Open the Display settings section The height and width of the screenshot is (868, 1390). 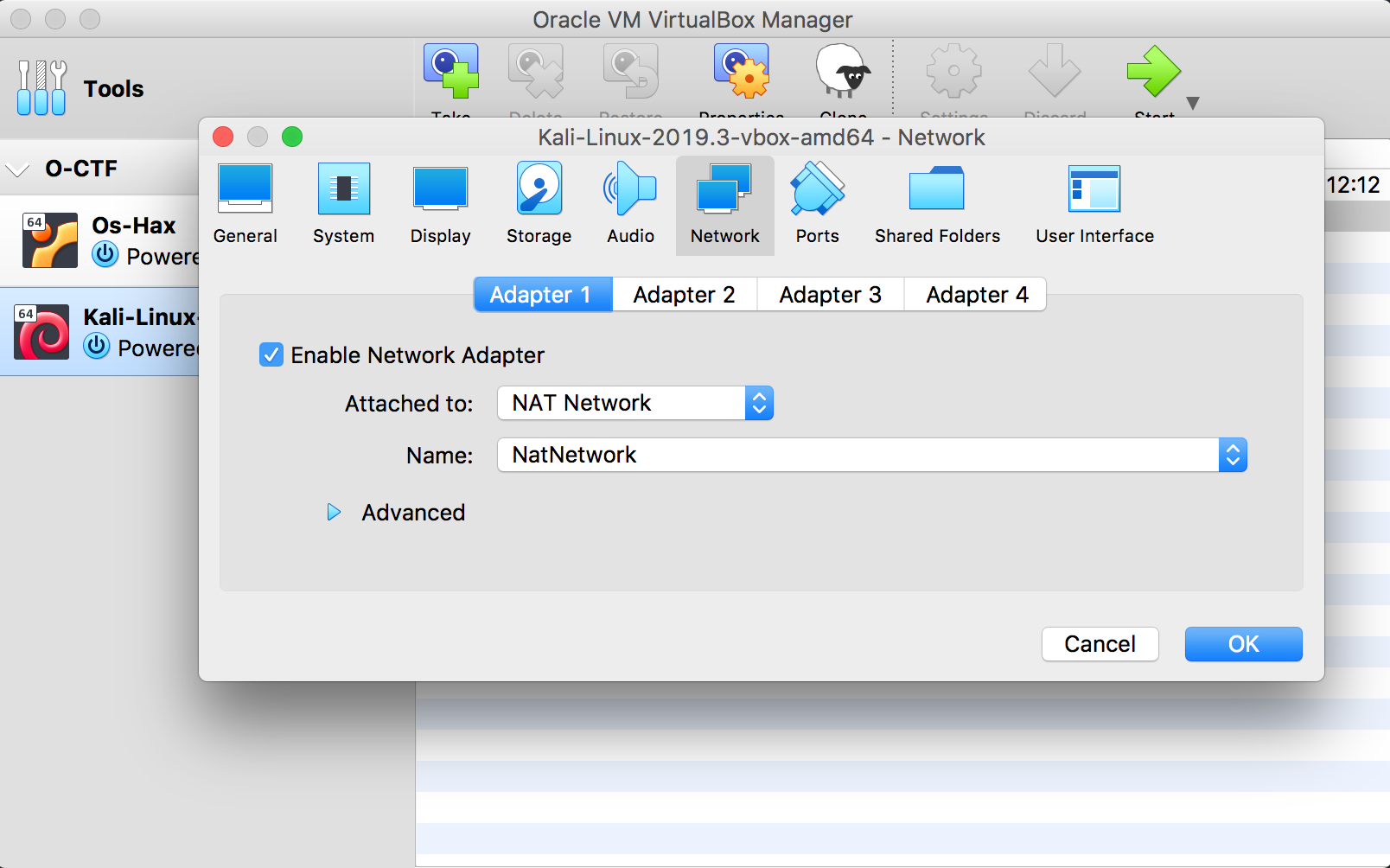(441, 205)
